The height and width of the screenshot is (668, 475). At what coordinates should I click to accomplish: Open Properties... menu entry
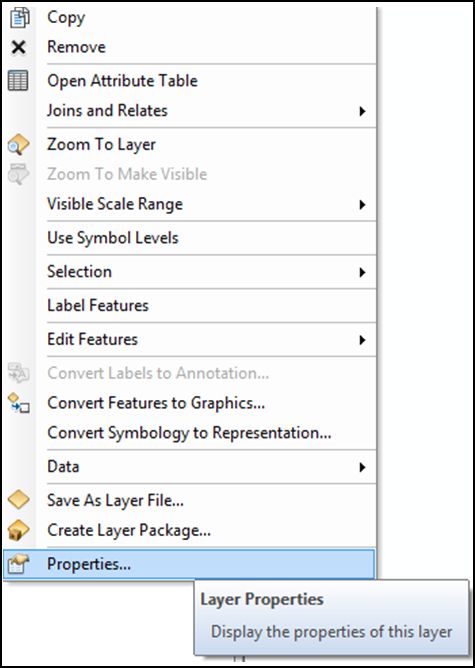[190, 564]
